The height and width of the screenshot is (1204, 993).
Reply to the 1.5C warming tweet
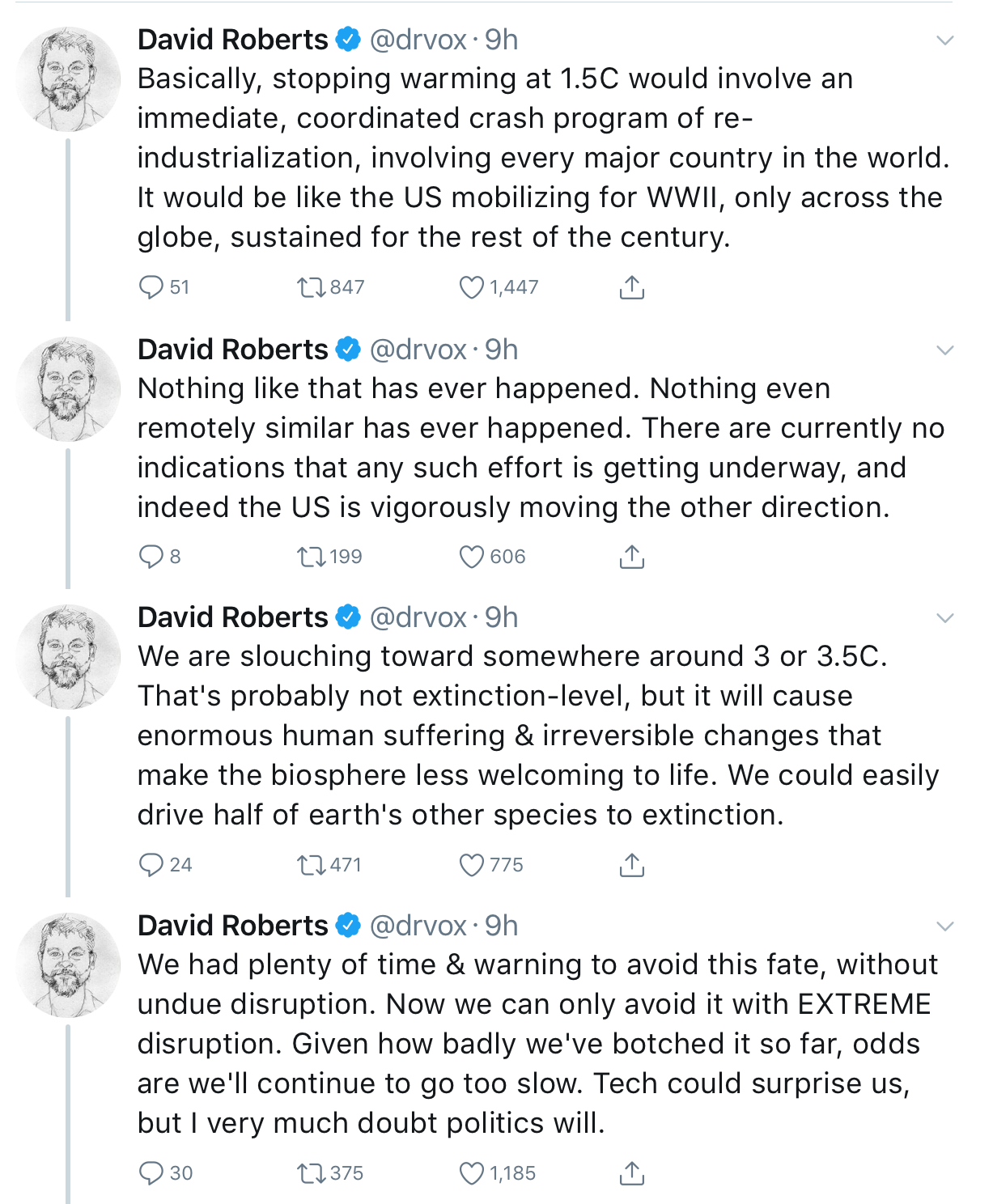151,287
